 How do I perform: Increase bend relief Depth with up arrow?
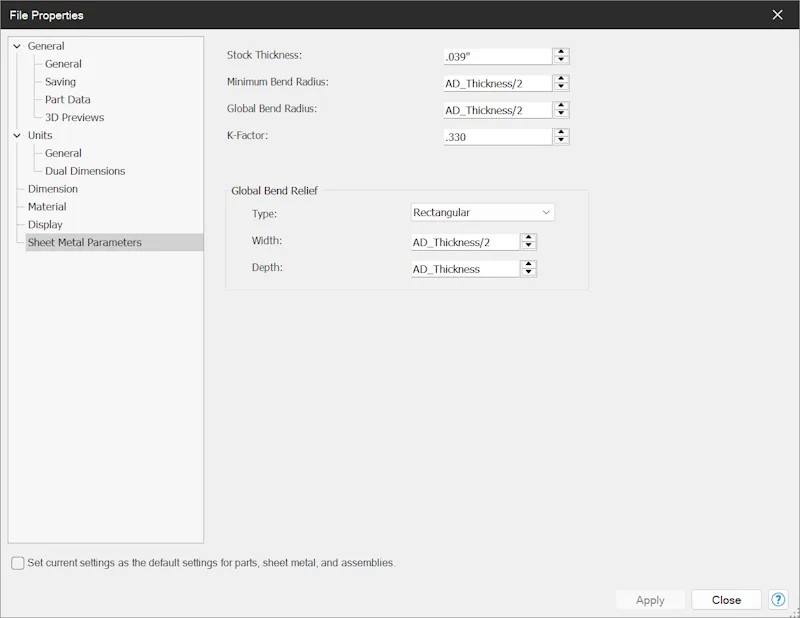pyautogui.click(x=529, y=264)
